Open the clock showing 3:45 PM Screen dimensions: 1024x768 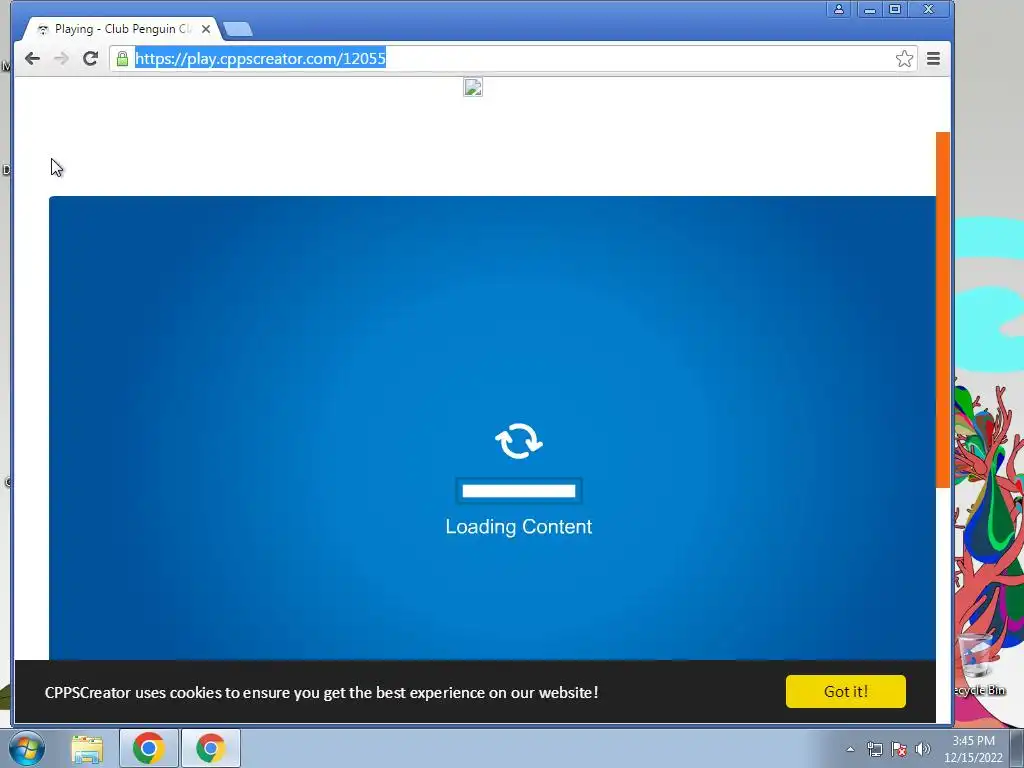(973, 749)
